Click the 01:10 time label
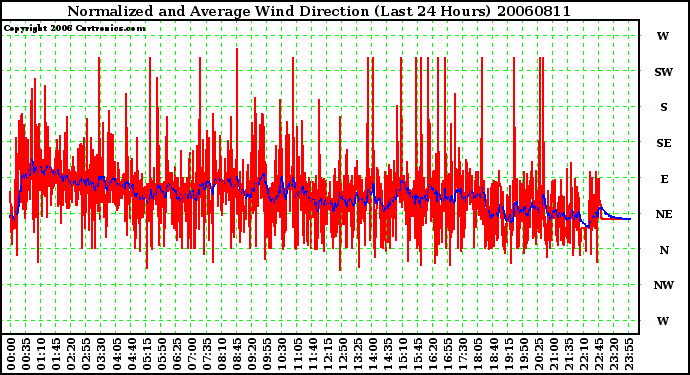 point(41,354)
